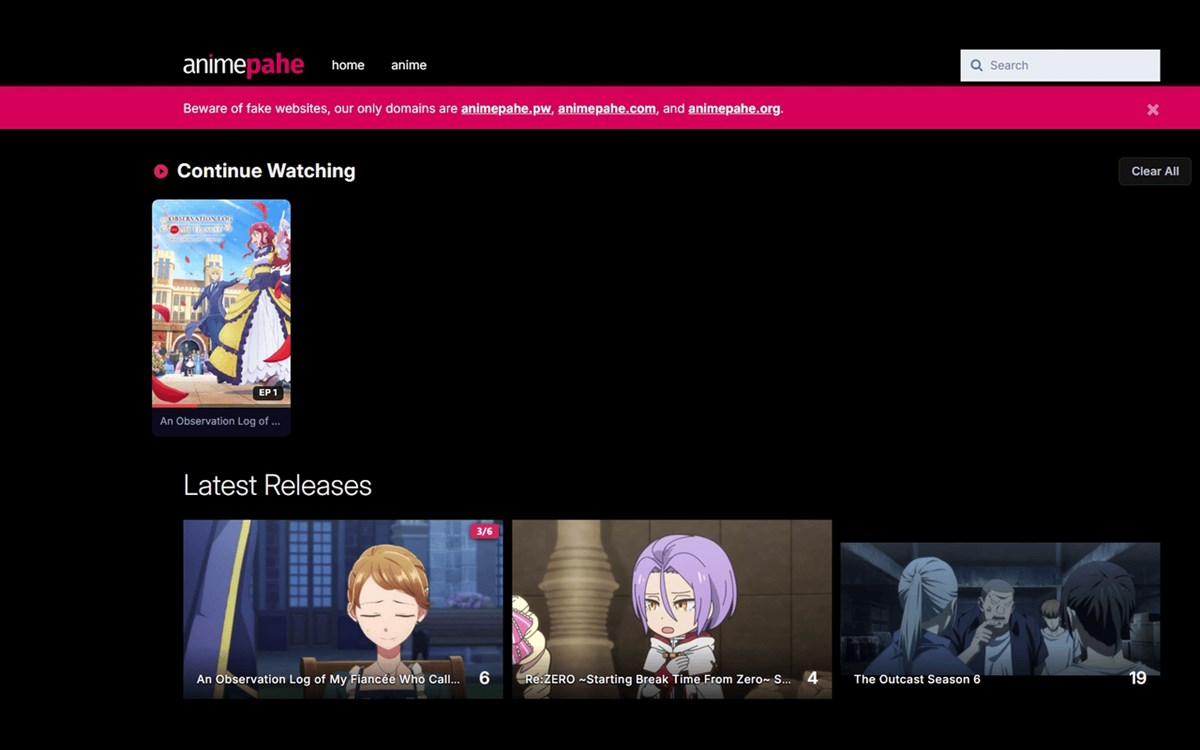Click the EP 1 badge on poster
The width and height of the screenshot is (1200, 750).
click(x=268, y=393)
